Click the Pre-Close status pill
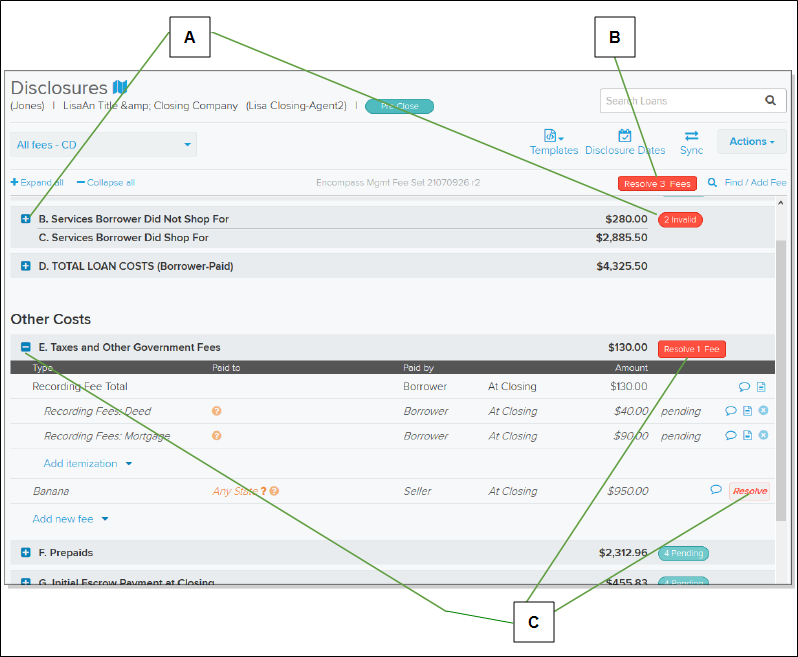This screenshot has width=798, height=657. (400, 106)
